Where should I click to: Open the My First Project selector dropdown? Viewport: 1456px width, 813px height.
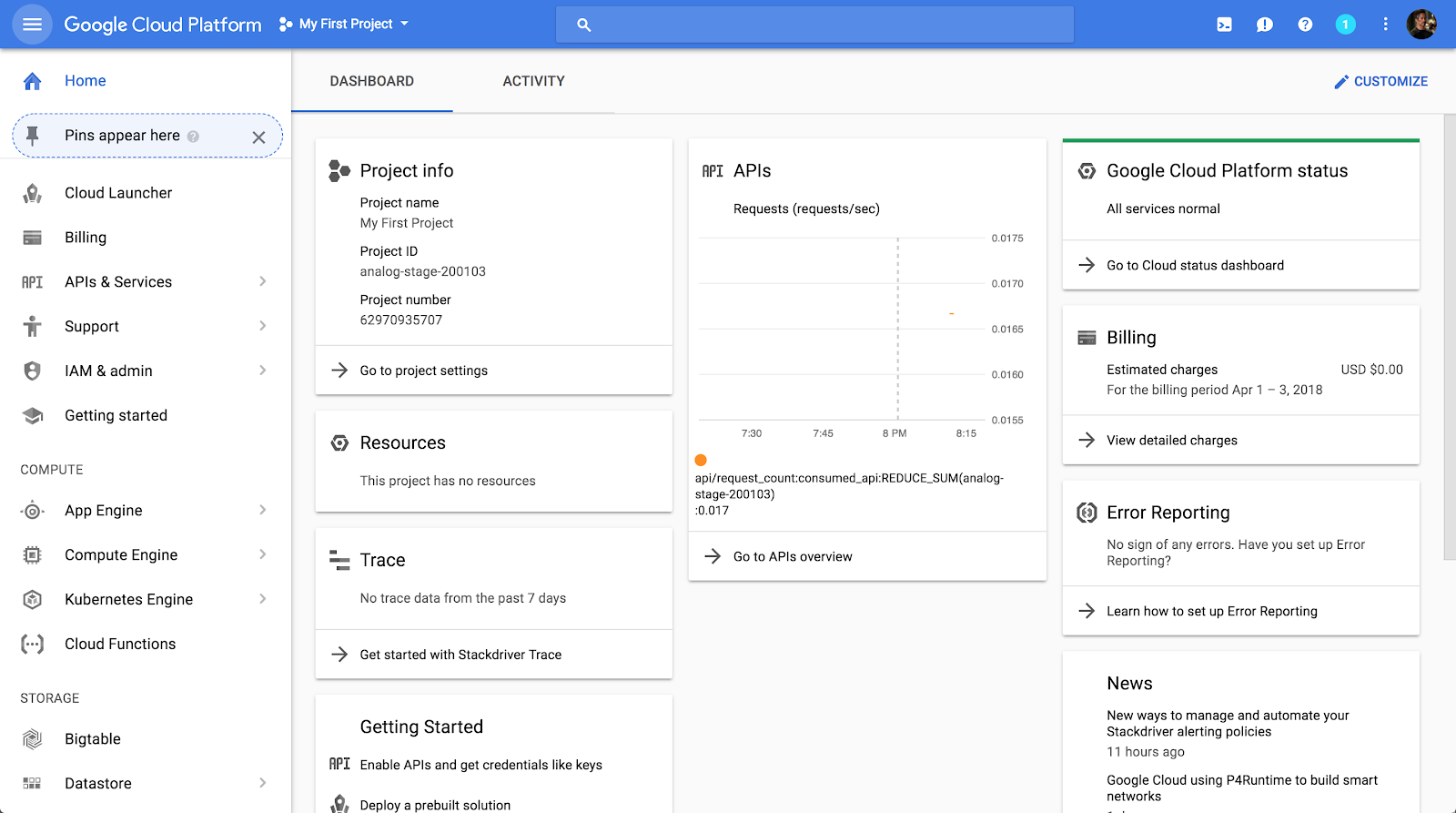(x=344, y=25)
